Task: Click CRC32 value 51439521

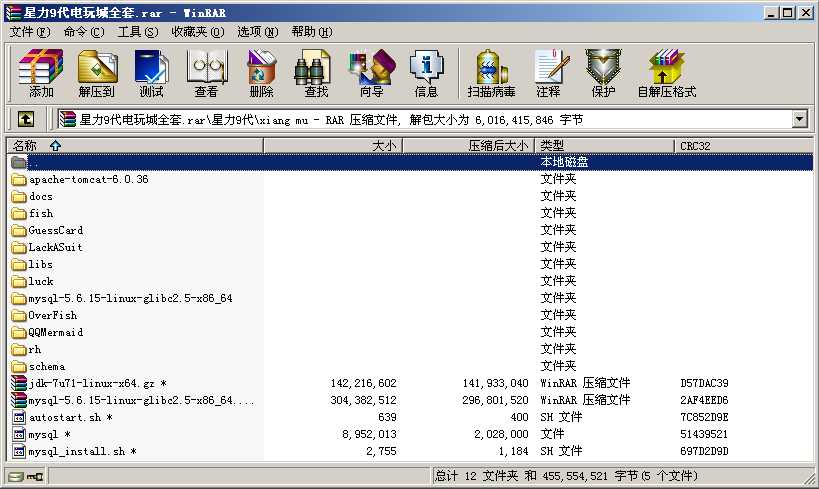Action: (704, 434)
